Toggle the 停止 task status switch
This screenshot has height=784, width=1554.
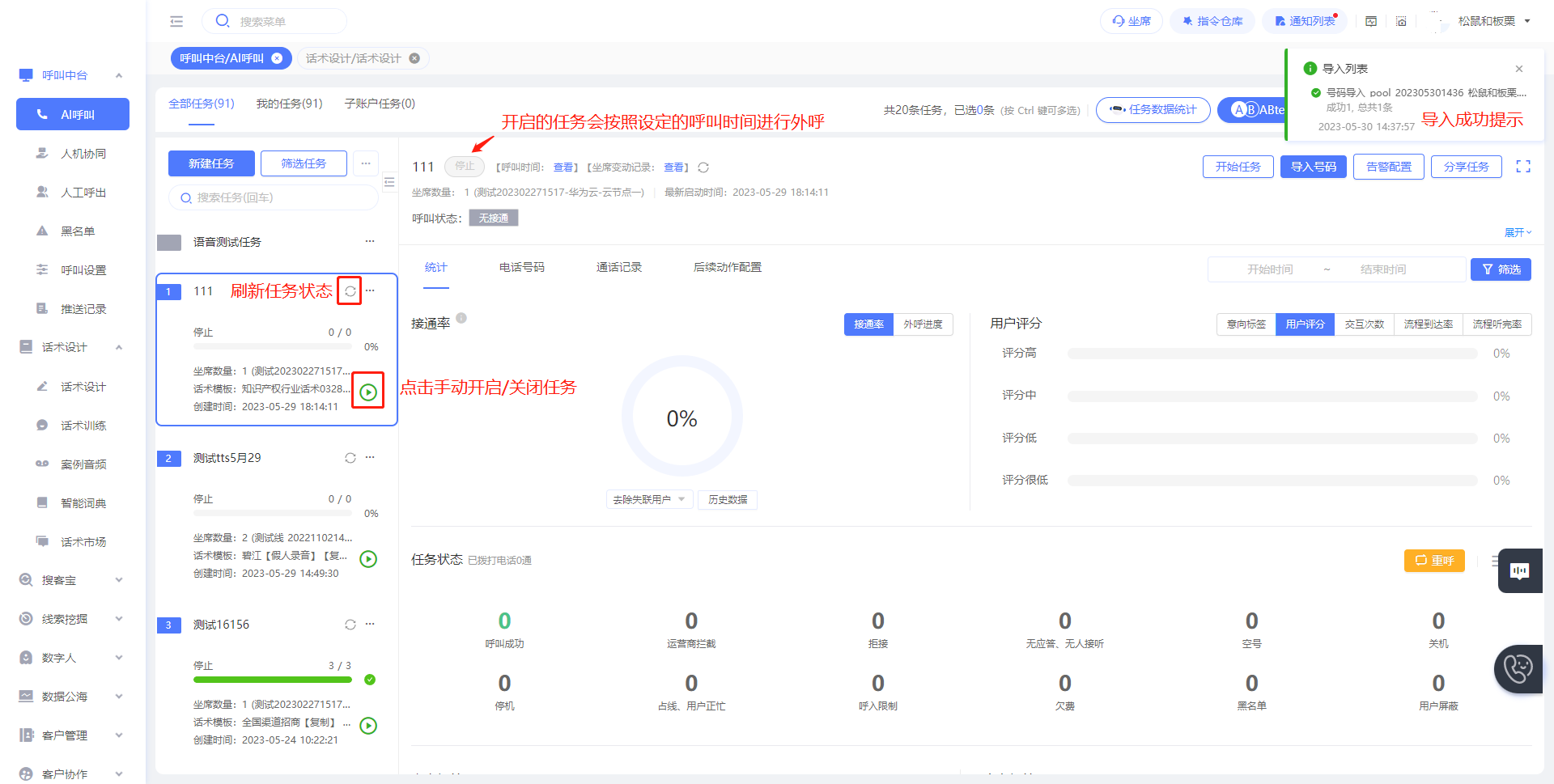tap(465, 167)
